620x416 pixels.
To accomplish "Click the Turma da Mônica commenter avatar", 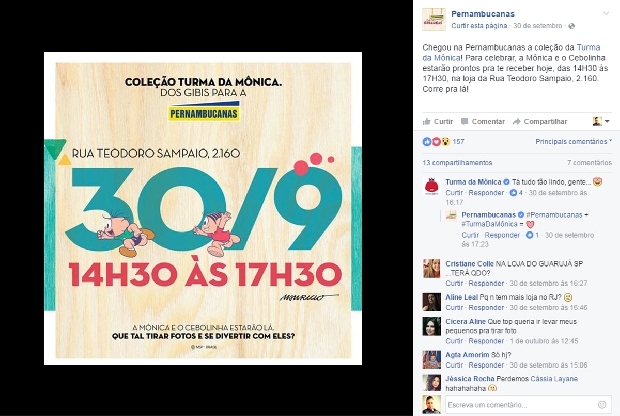I will pos(431,187).
